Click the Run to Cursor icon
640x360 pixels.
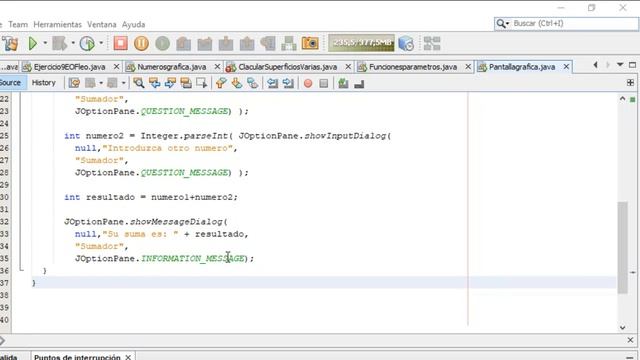[x=268, y=43]
